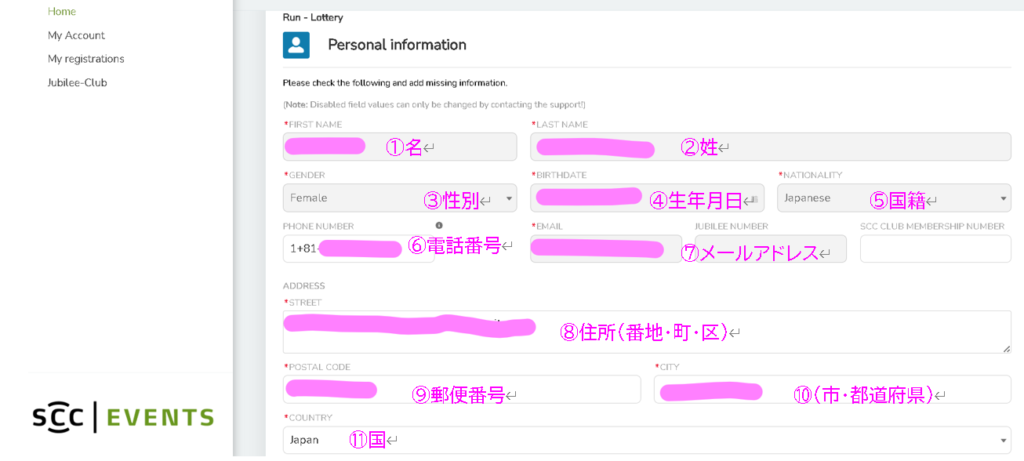Viewport: 1024px width, 461px height.
Task: Click the First Name input field
Action: click(x=399, y=147)
